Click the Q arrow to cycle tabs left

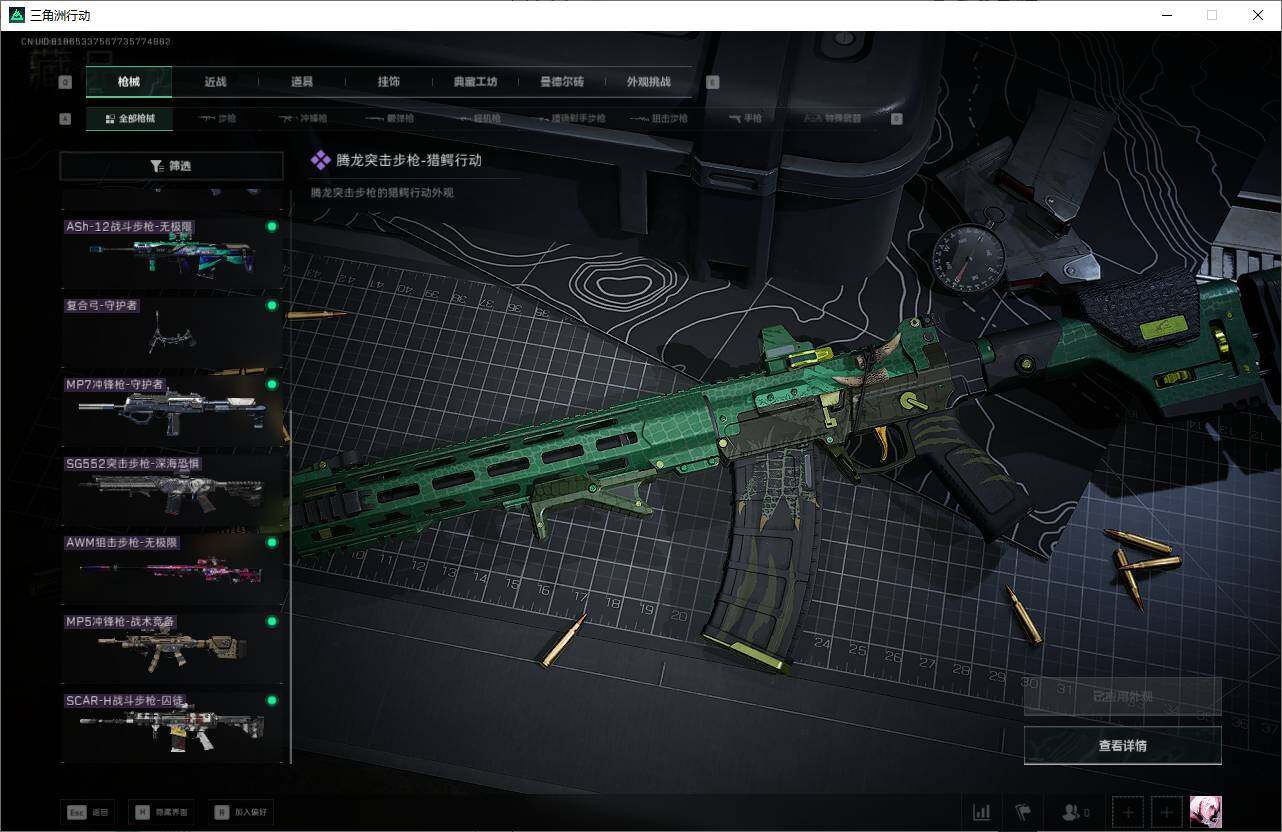point(65,82)
